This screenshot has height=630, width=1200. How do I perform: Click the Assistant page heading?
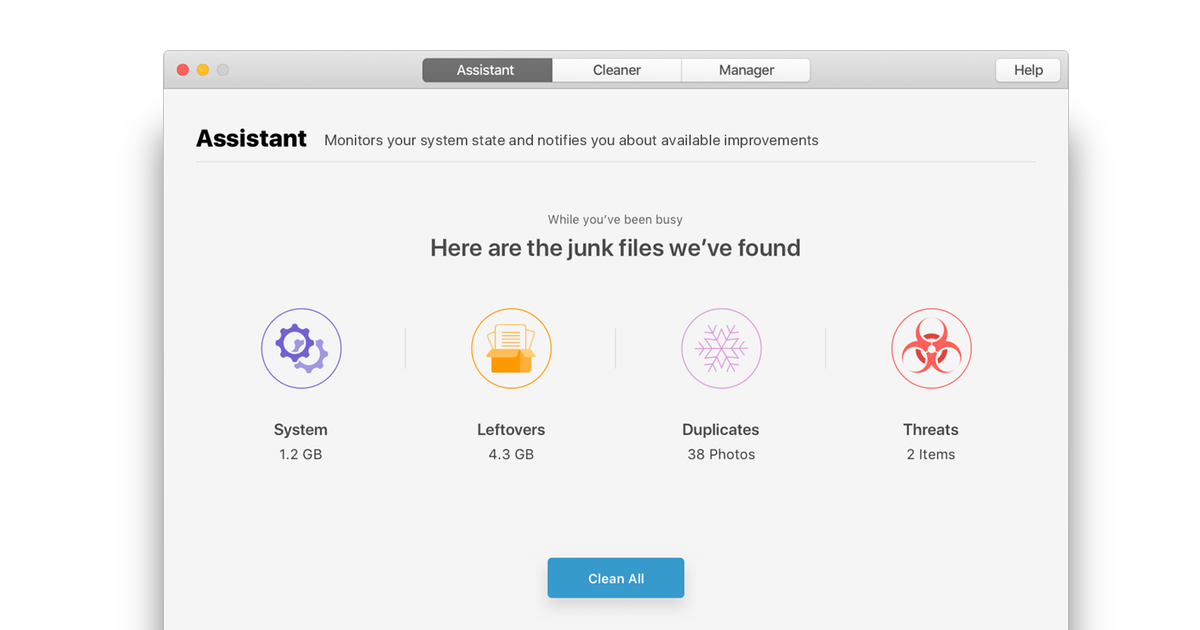[x=251, y=139]
